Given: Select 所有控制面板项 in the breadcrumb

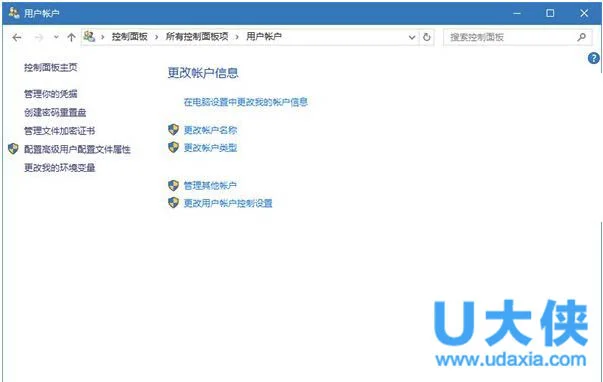Looking at the screenshot, I should 197,37.
